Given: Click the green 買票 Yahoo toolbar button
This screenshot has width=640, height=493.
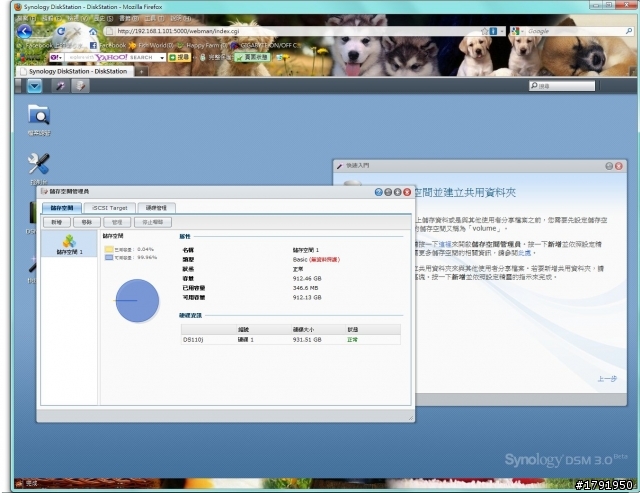Looking at the screenshot, I should coord(252,58).
